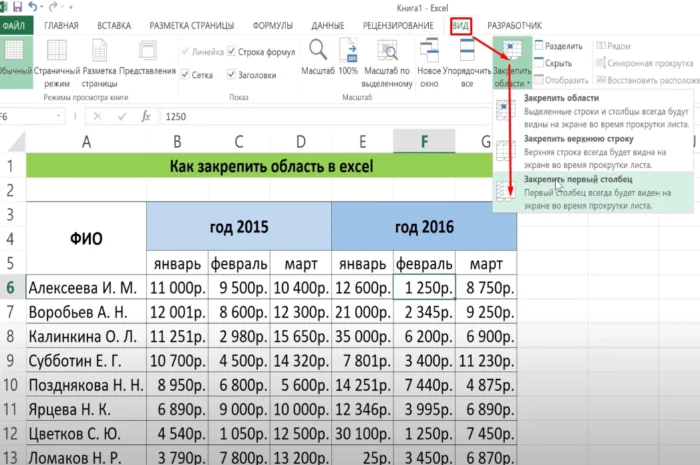Image resolution: width=700 pixels, height=465 pixels.
Task: Toggle the Заголовки headings checkbox
Action: (x=232, y=74)
